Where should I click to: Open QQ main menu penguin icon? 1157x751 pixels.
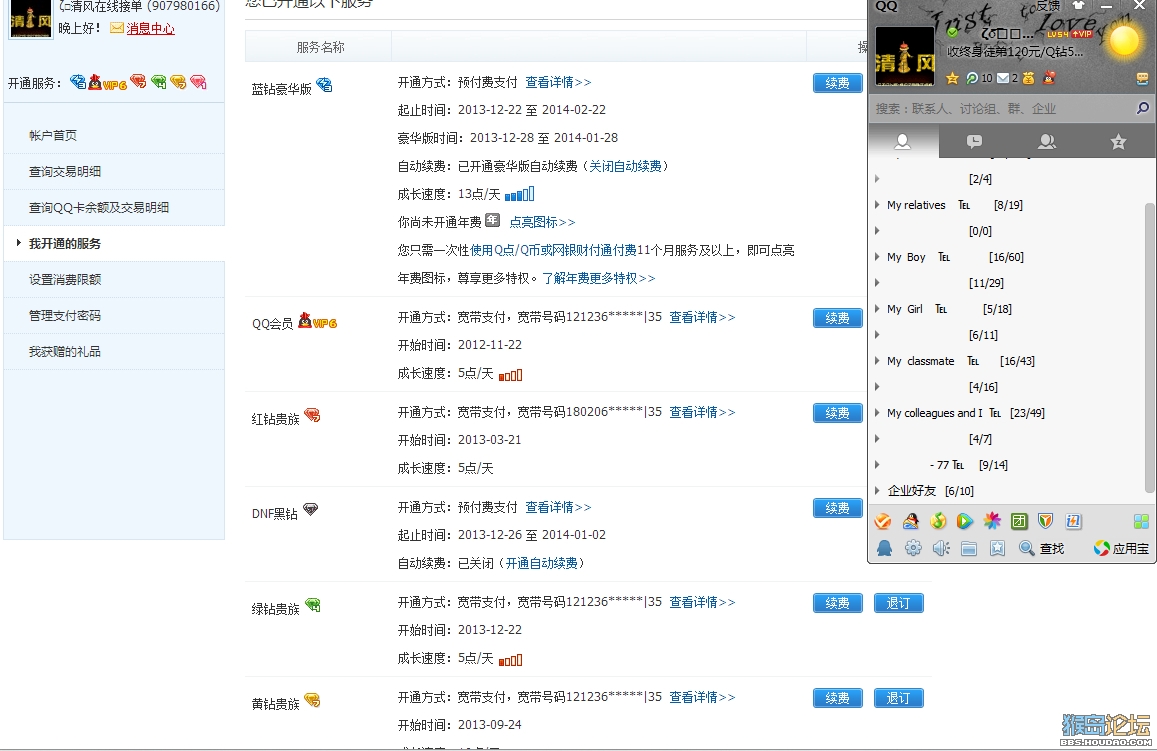pyautogui.click(x=884, y=548)
